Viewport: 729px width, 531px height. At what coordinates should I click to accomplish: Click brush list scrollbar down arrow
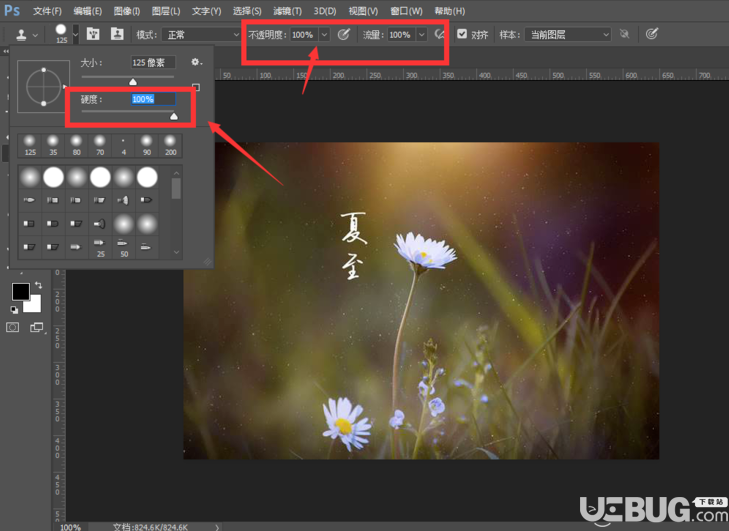176,252
